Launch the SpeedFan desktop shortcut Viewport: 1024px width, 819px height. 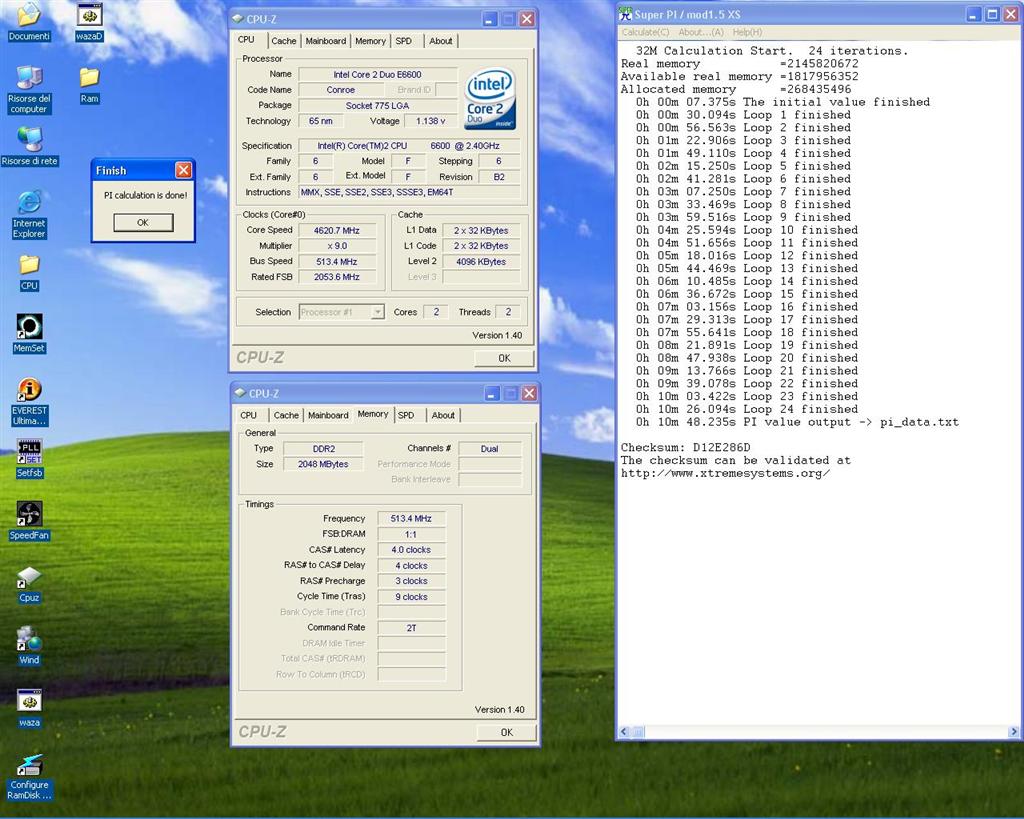click(29, 521)
